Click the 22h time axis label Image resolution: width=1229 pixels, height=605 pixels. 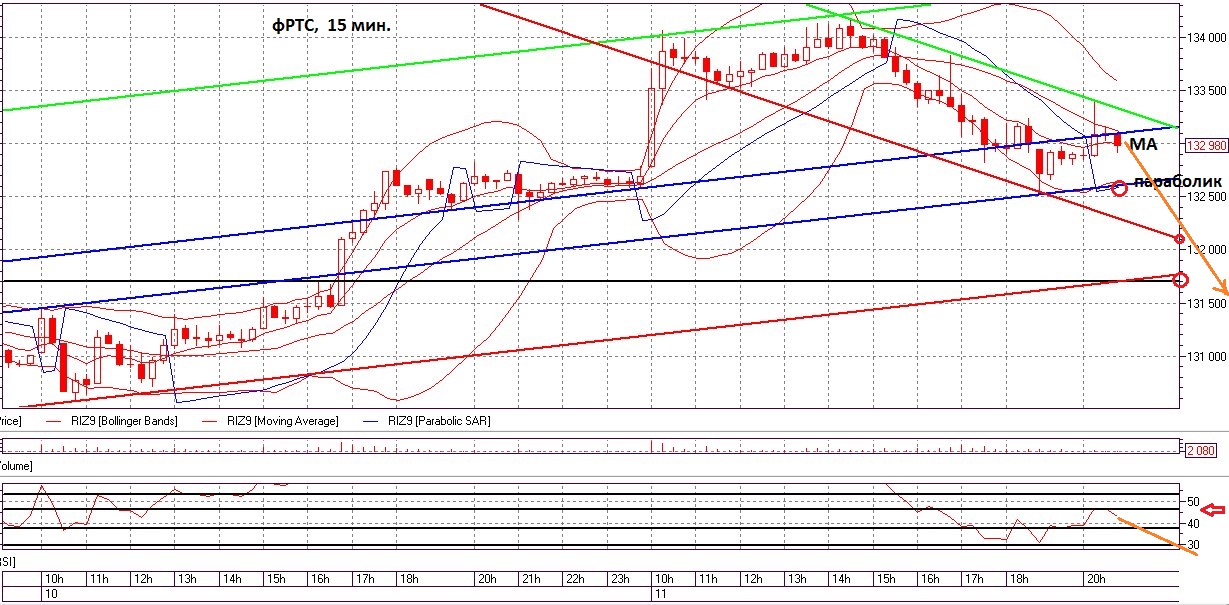pyautogui.click(x=575, y=579)
